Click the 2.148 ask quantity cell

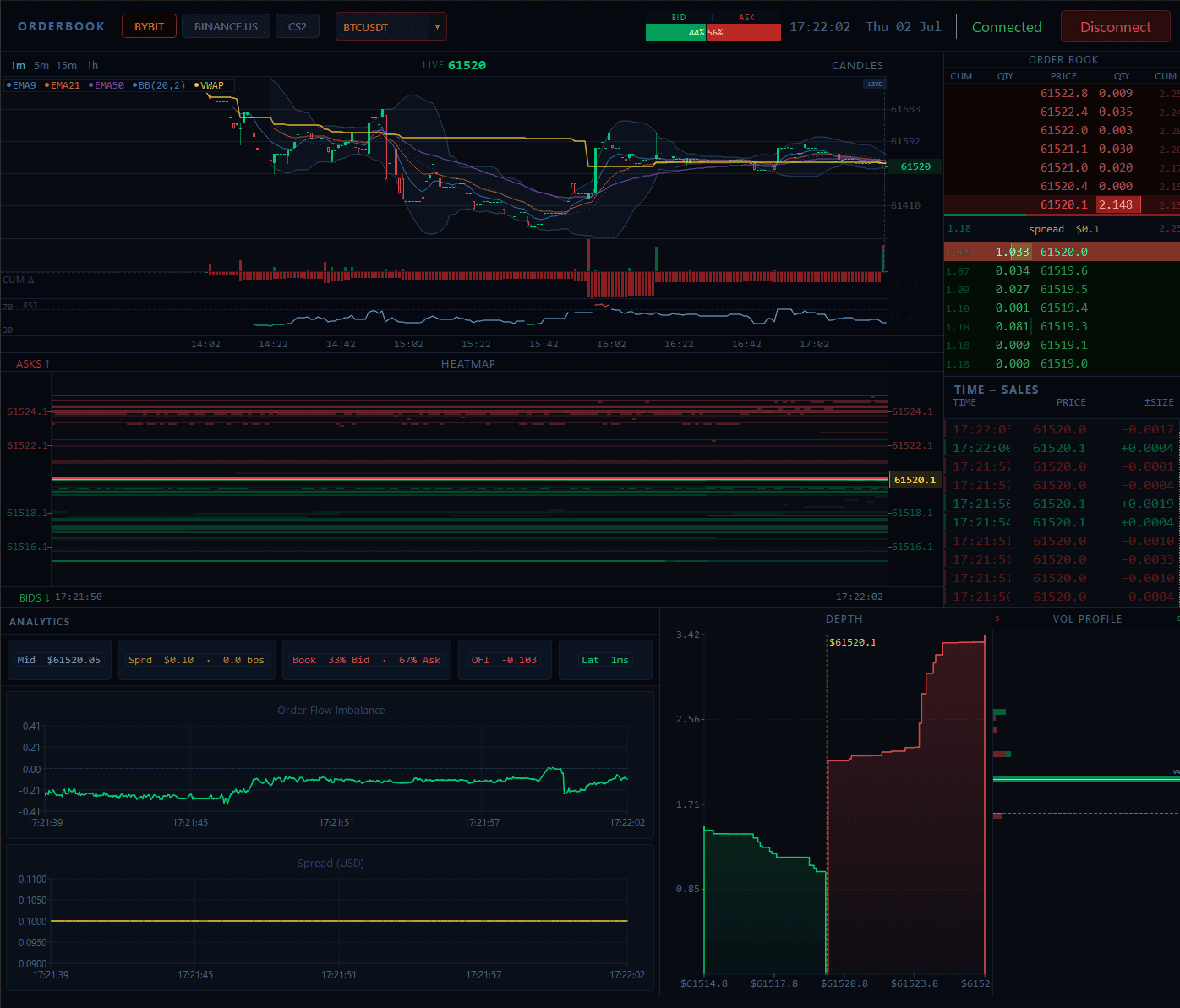coord(1118,204)
